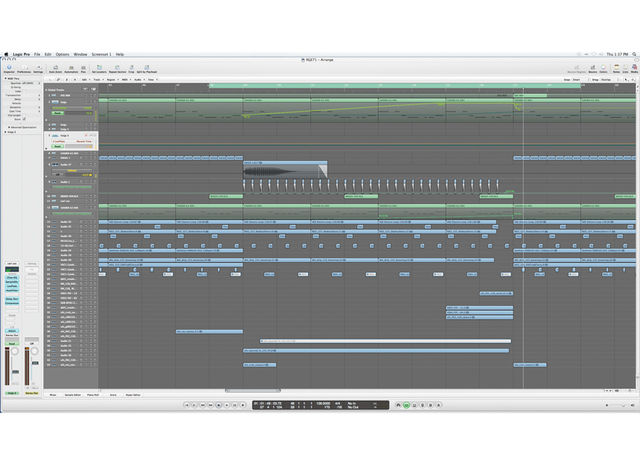Open the left-click tool menu
The image size is (640, 475).
(x=627, y=80)
